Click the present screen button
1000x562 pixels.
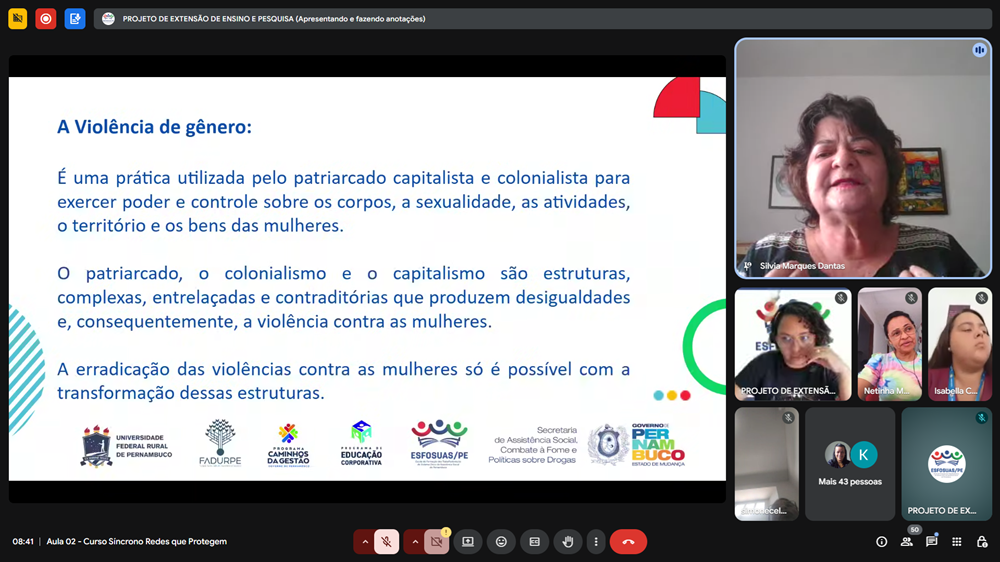[x=467, y=542]
